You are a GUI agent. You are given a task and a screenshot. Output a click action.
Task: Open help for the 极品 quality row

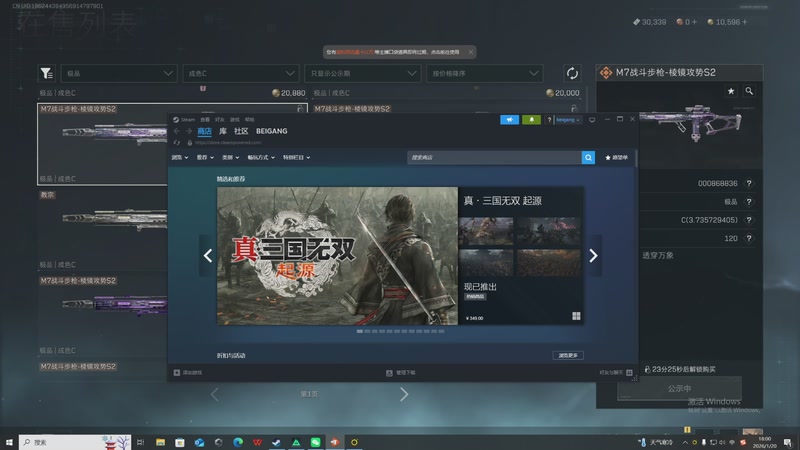(748, 202)
